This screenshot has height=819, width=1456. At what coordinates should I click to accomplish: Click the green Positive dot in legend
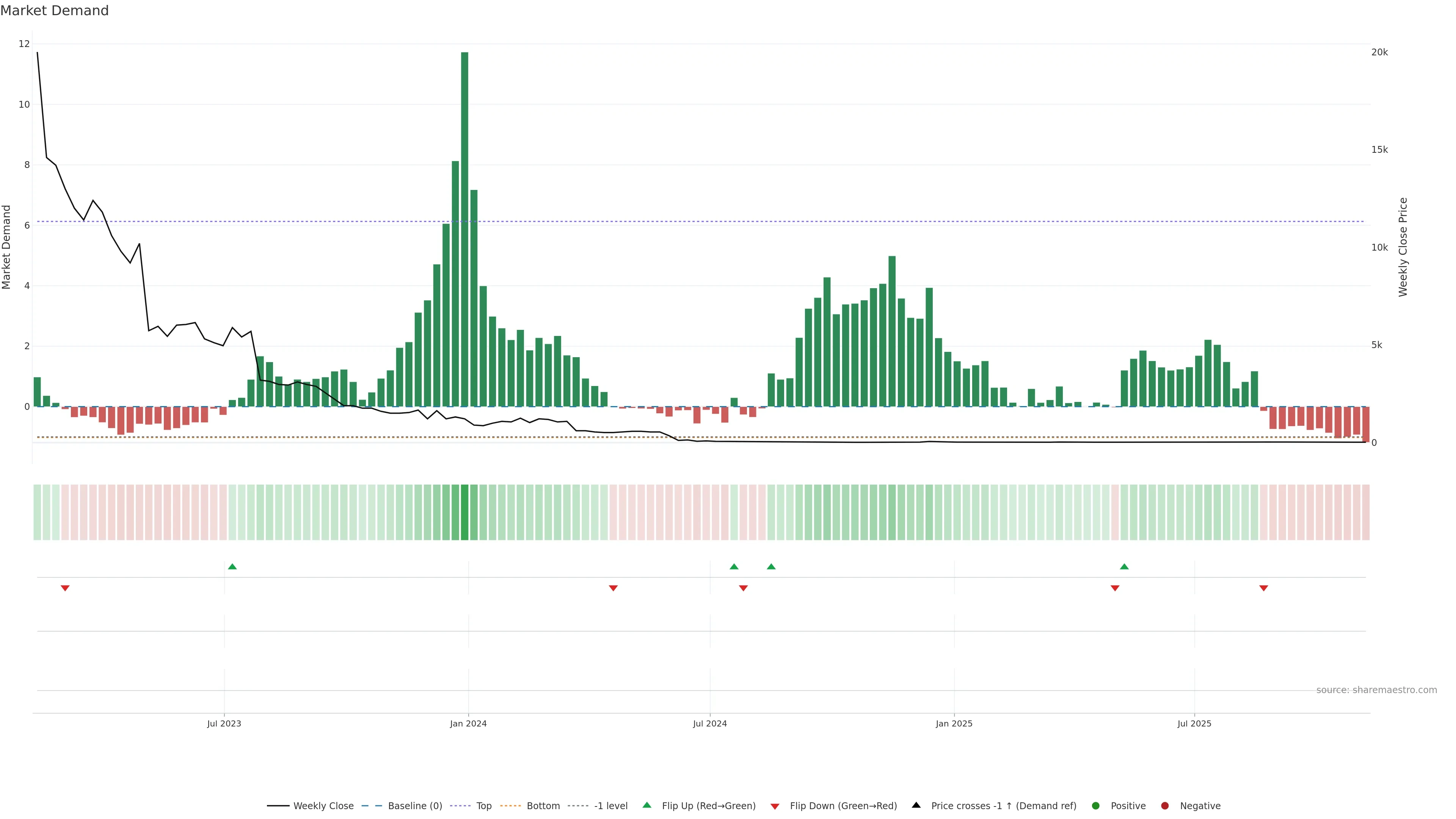click(1096, 806)
